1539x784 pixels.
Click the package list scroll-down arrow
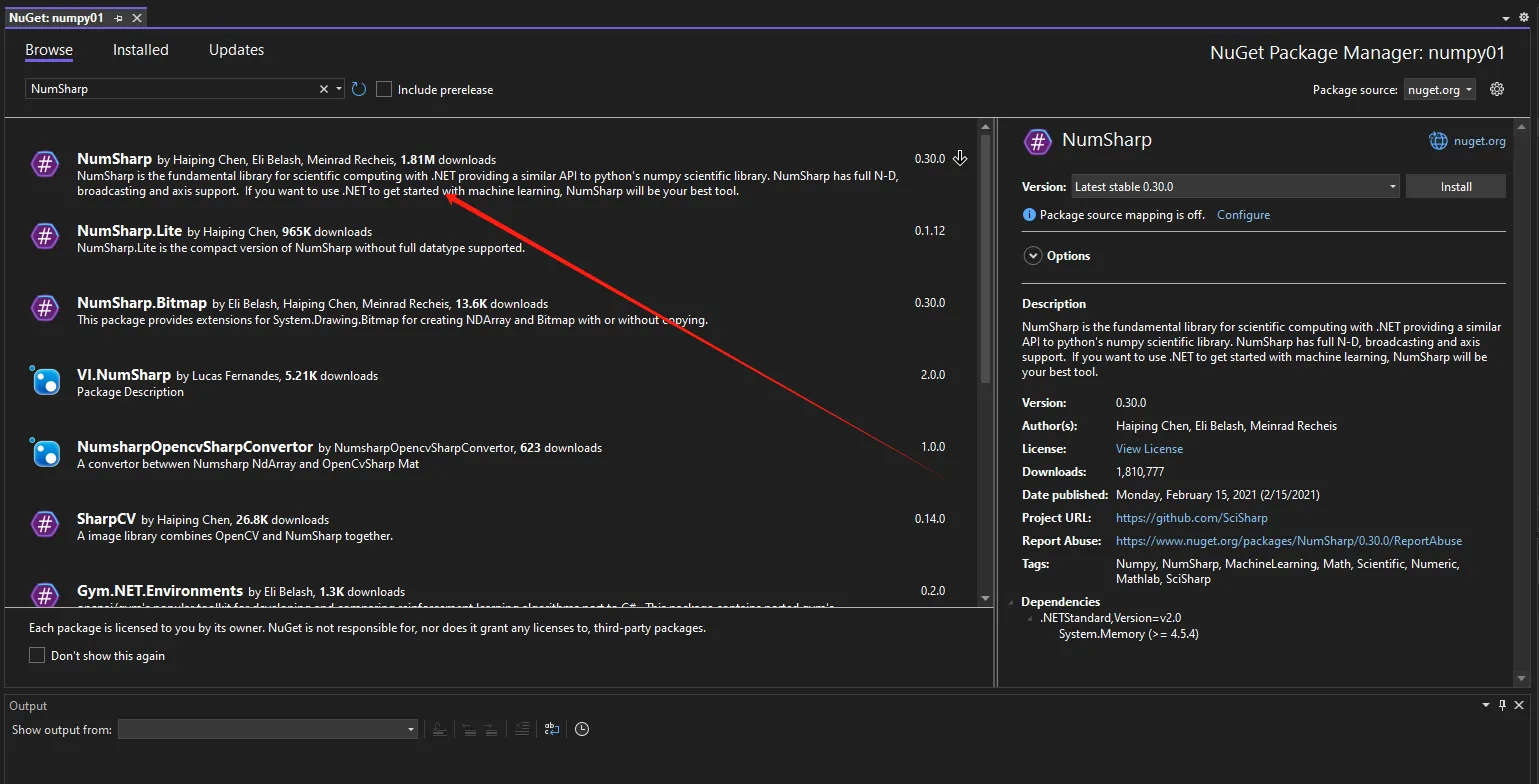(x=985, y=598)
